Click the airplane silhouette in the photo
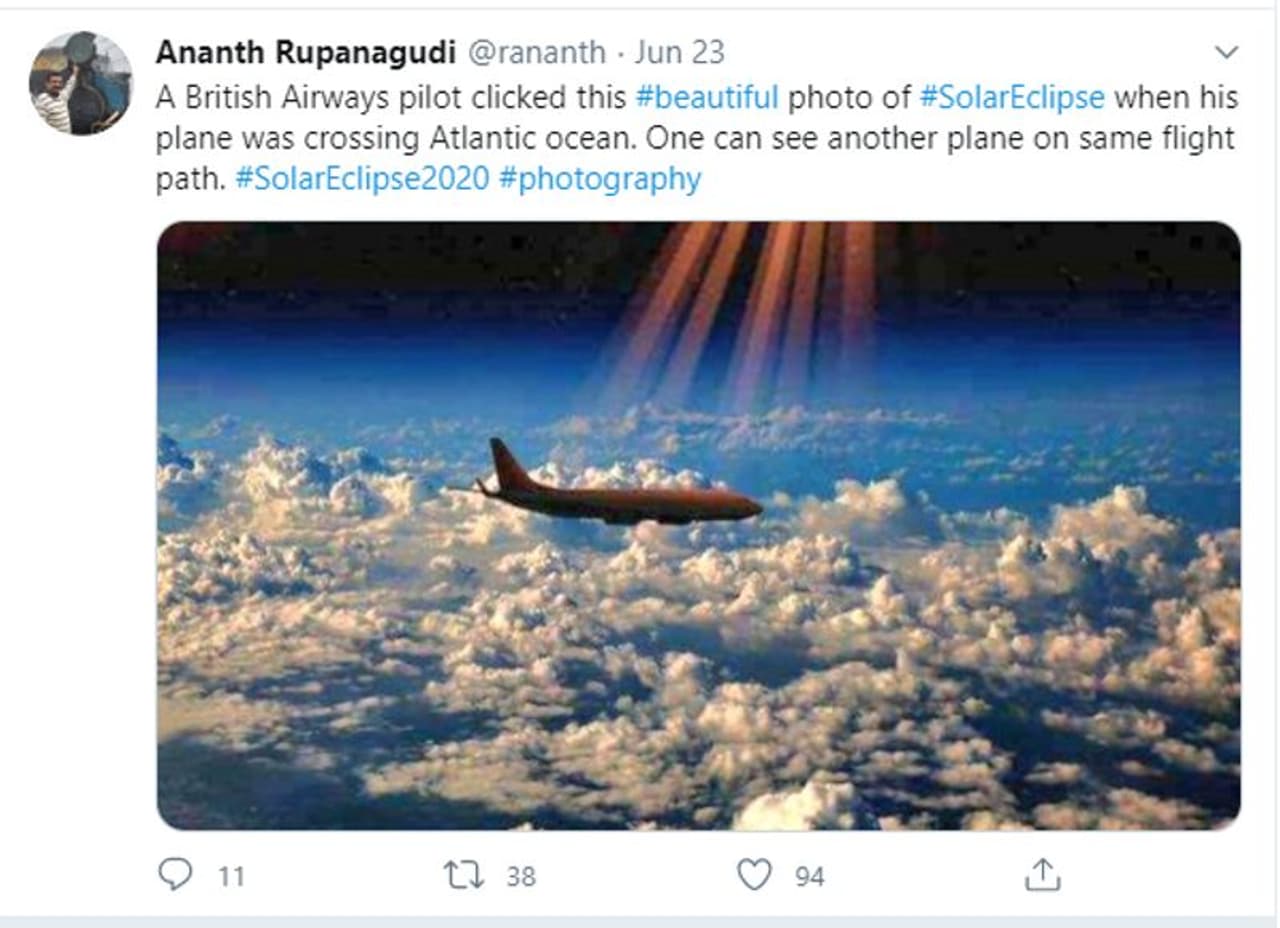 [x=620, y=495]
